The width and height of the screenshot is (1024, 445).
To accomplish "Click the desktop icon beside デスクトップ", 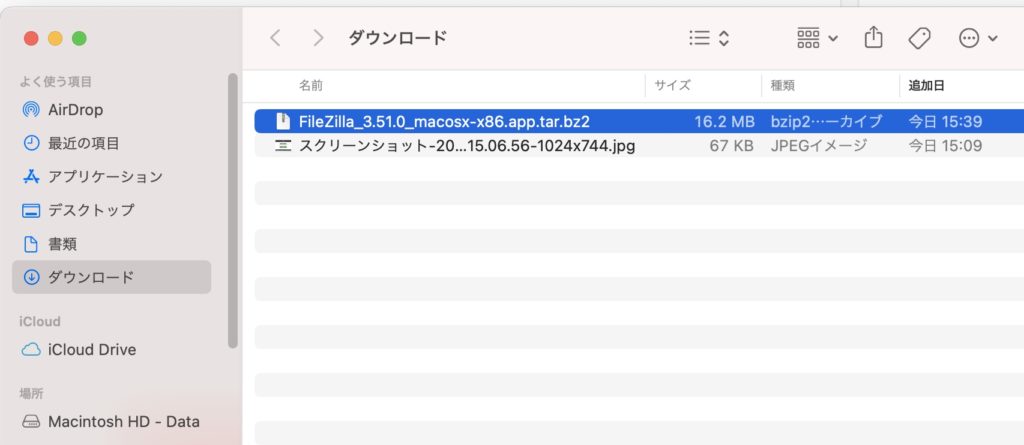I will 31,210.
